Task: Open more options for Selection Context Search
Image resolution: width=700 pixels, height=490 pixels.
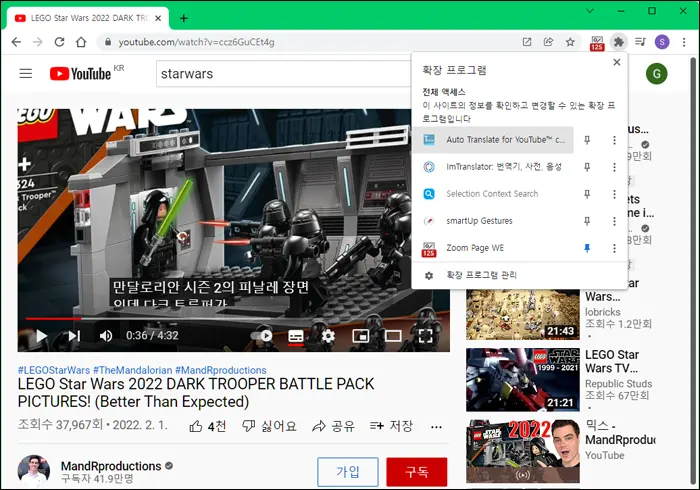Action: pos(614,194)
